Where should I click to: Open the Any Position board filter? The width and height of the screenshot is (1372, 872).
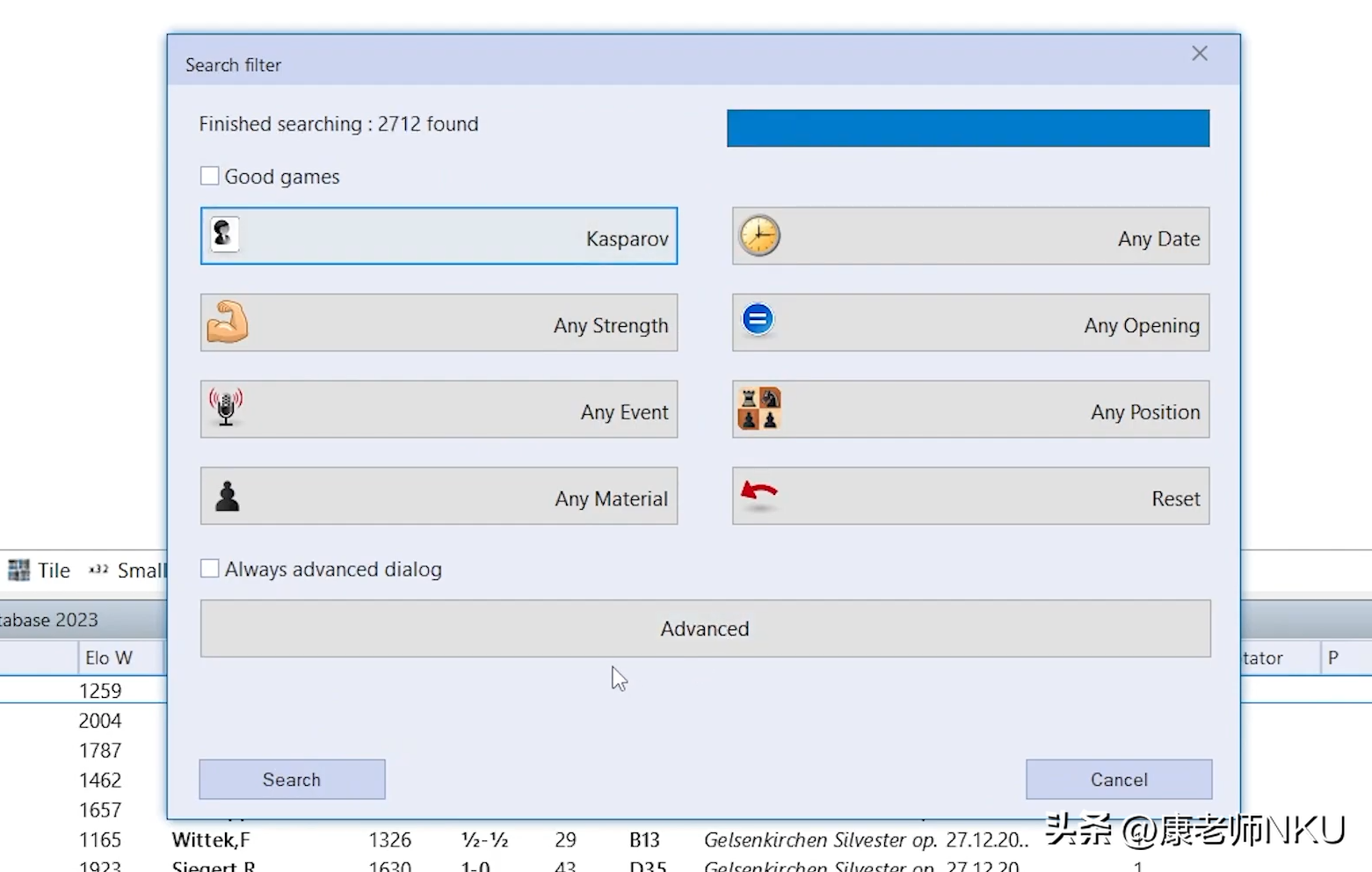970,409
